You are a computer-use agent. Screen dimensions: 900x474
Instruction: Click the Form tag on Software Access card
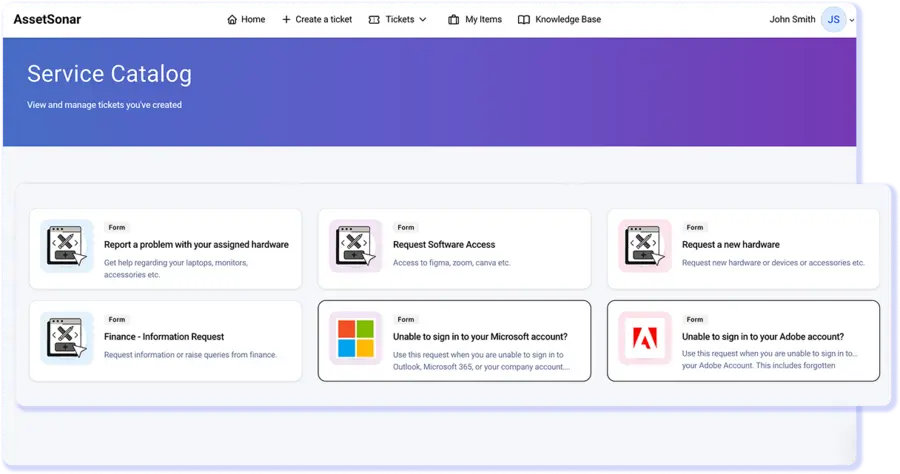coord(406,227)
